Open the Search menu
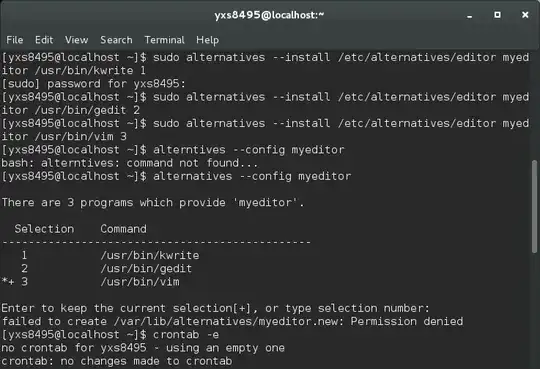 (116, 40)
